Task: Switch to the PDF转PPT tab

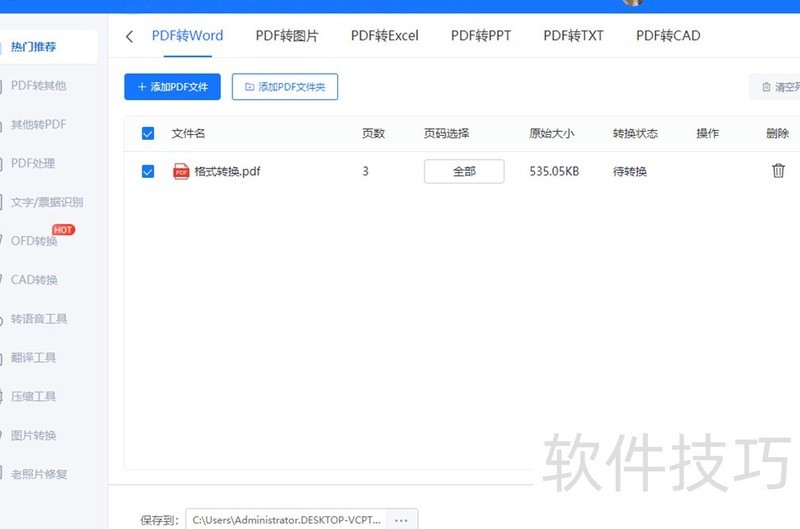Action: [481, 36]
